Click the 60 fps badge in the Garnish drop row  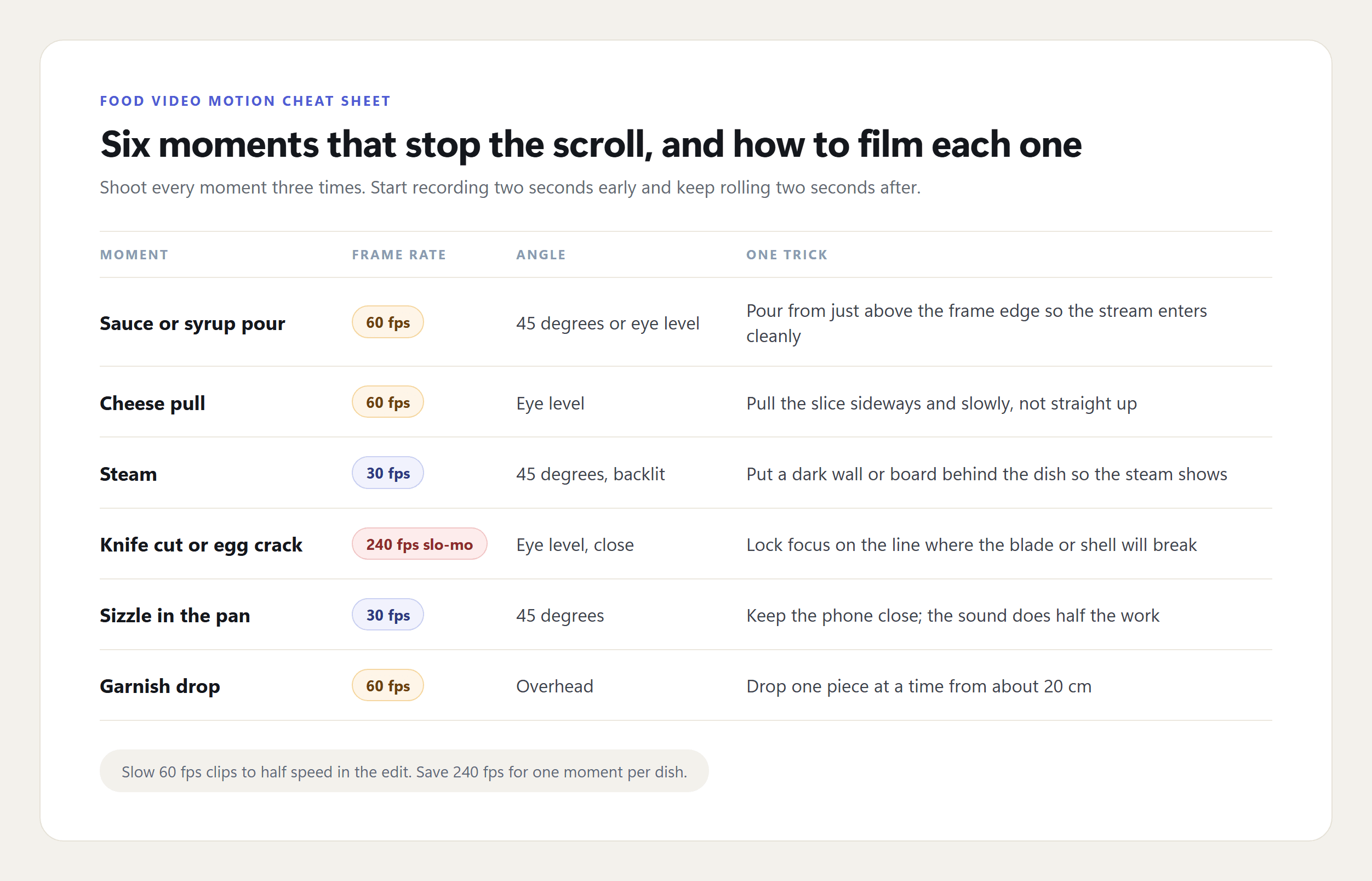(387, 686)
